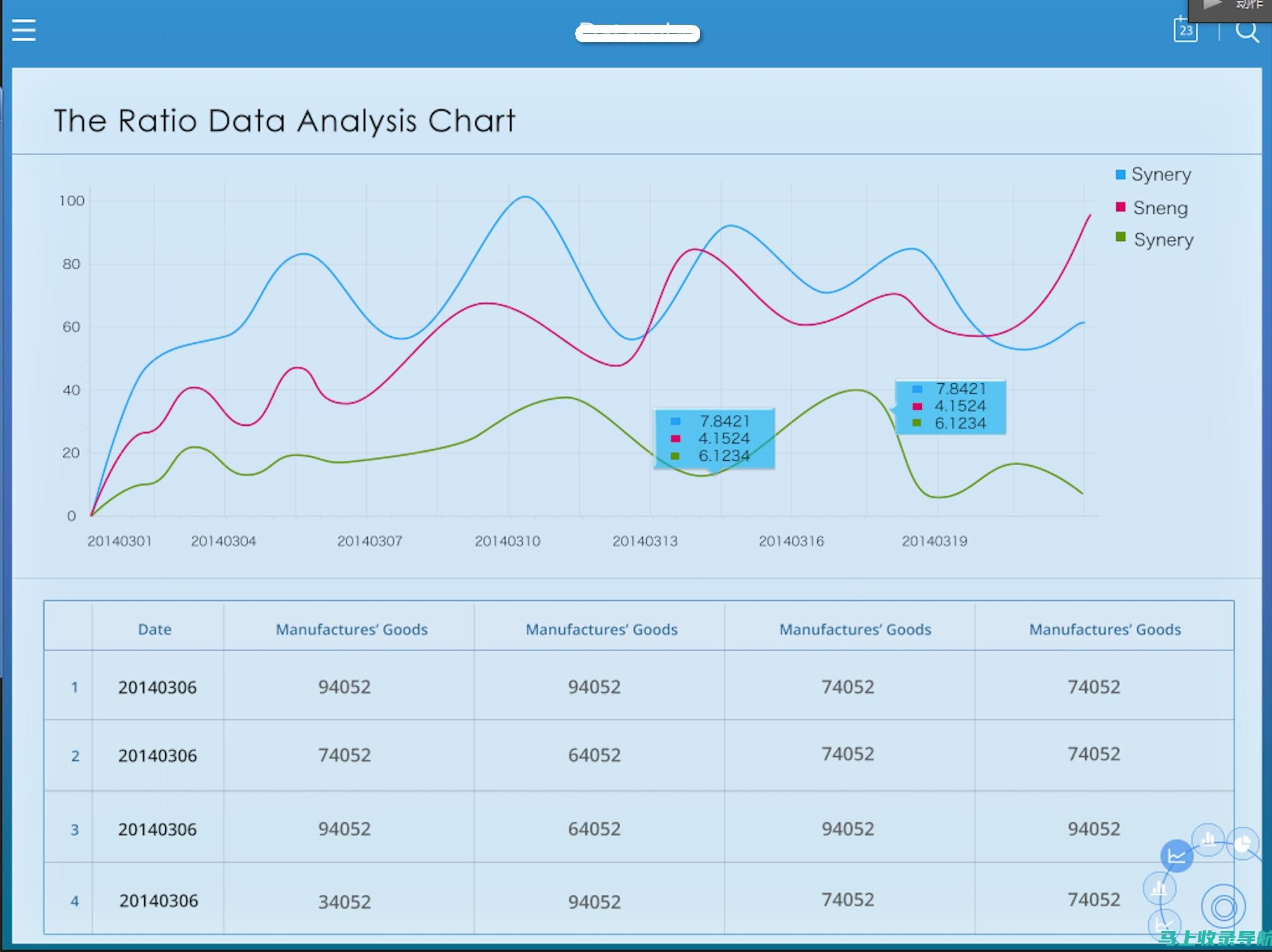
Task: Click x-axis label 20140319
Action: pyautogui.click(x=934, y=541)
